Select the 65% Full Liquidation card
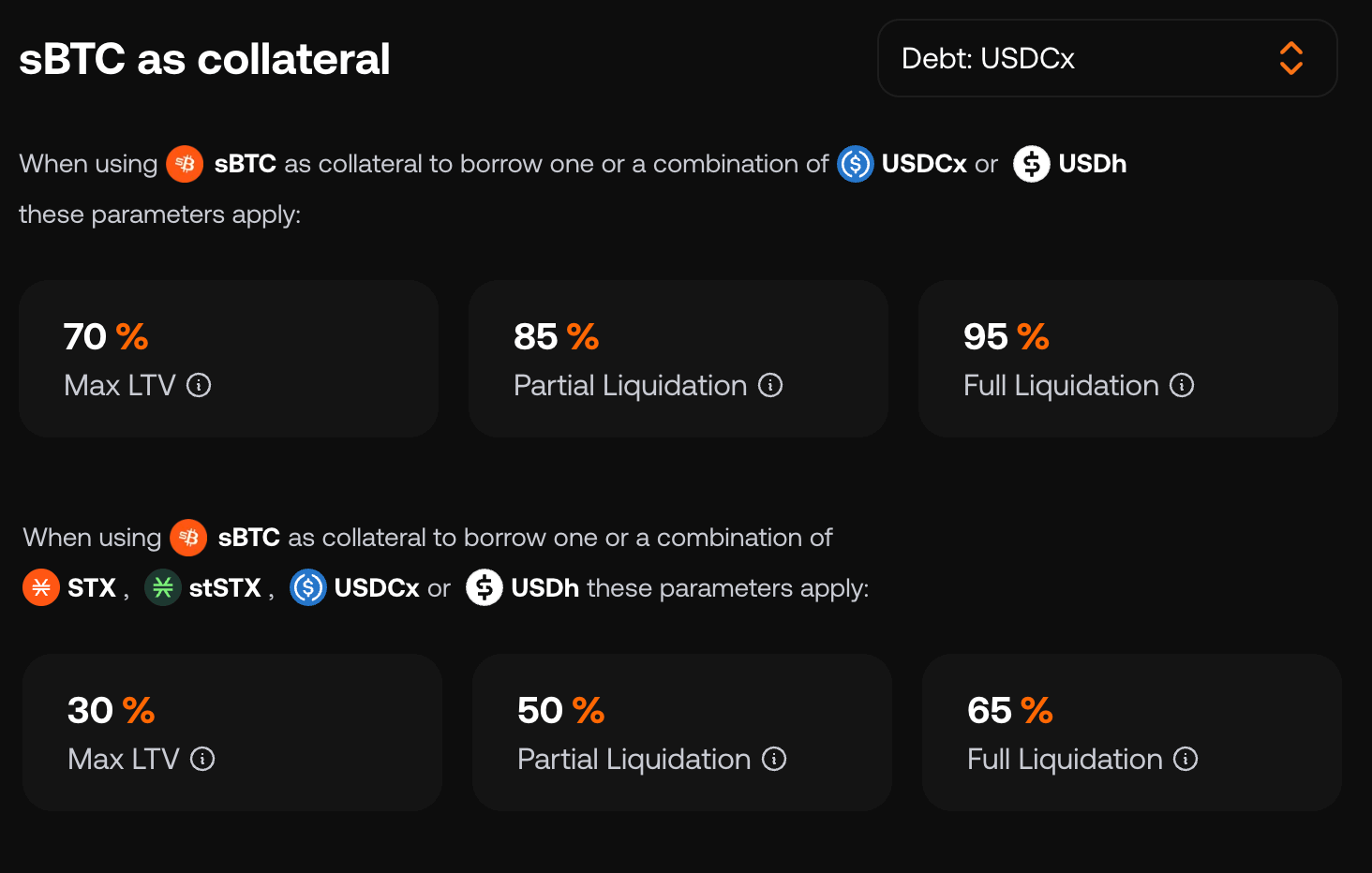Viewport: 1372px width, 873px height. 1131,732
